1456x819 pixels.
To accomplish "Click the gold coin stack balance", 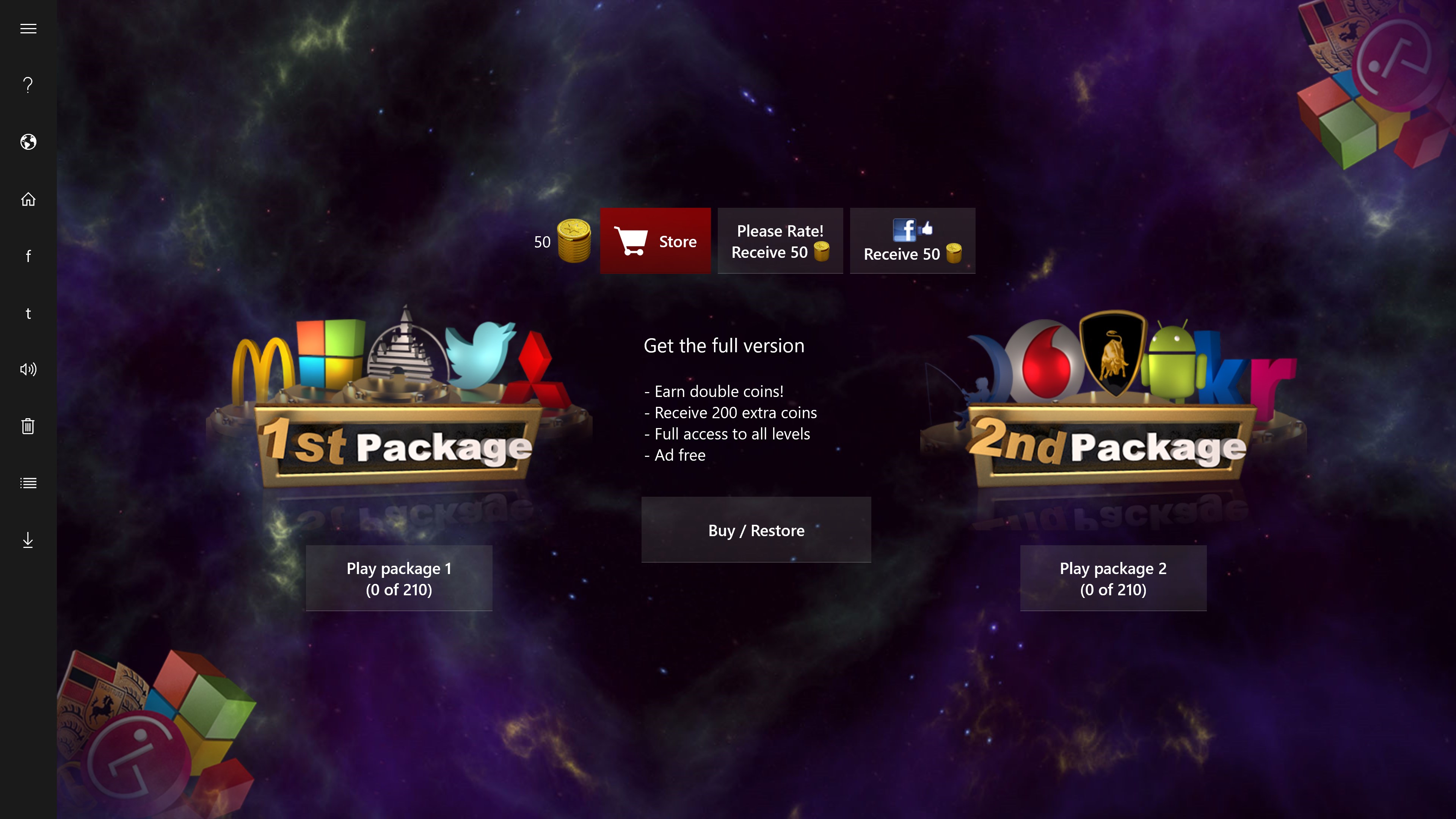I will coord(574,242).
